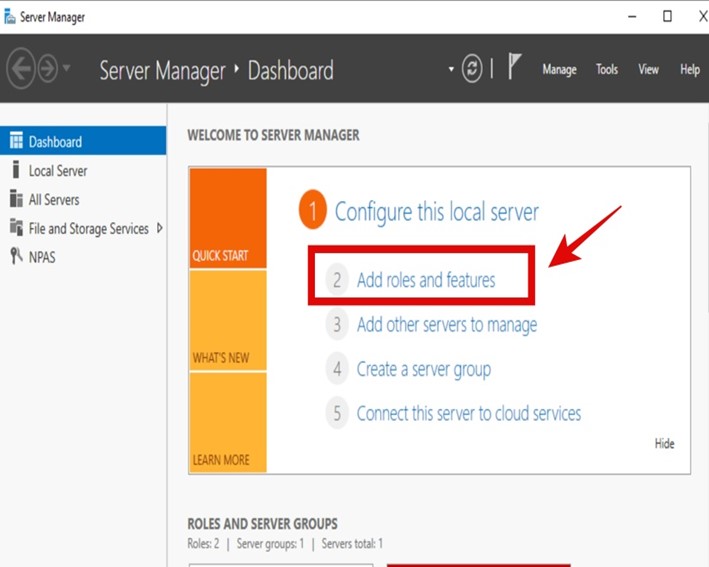Click the ROLES AND SERVER GROUPS heading

(262, 524)
